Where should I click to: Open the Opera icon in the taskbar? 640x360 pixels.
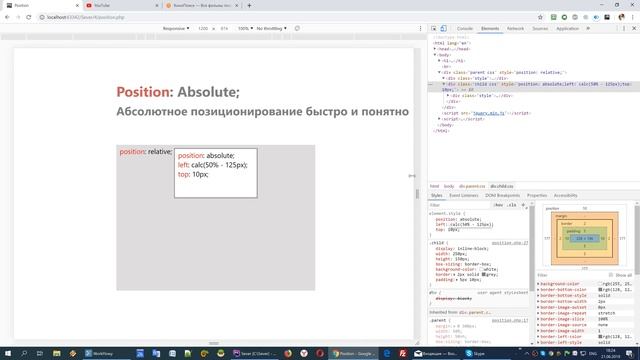[320, 353]
